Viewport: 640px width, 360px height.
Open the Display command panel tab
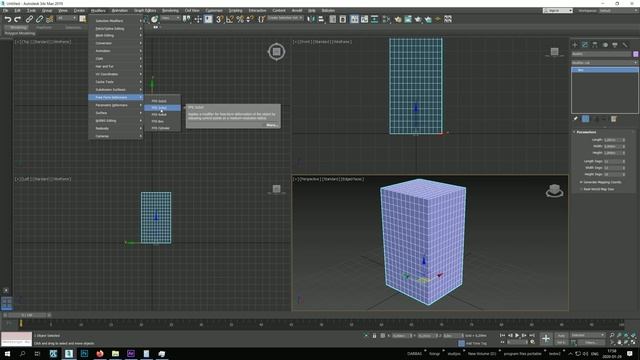tap(615, 44)
